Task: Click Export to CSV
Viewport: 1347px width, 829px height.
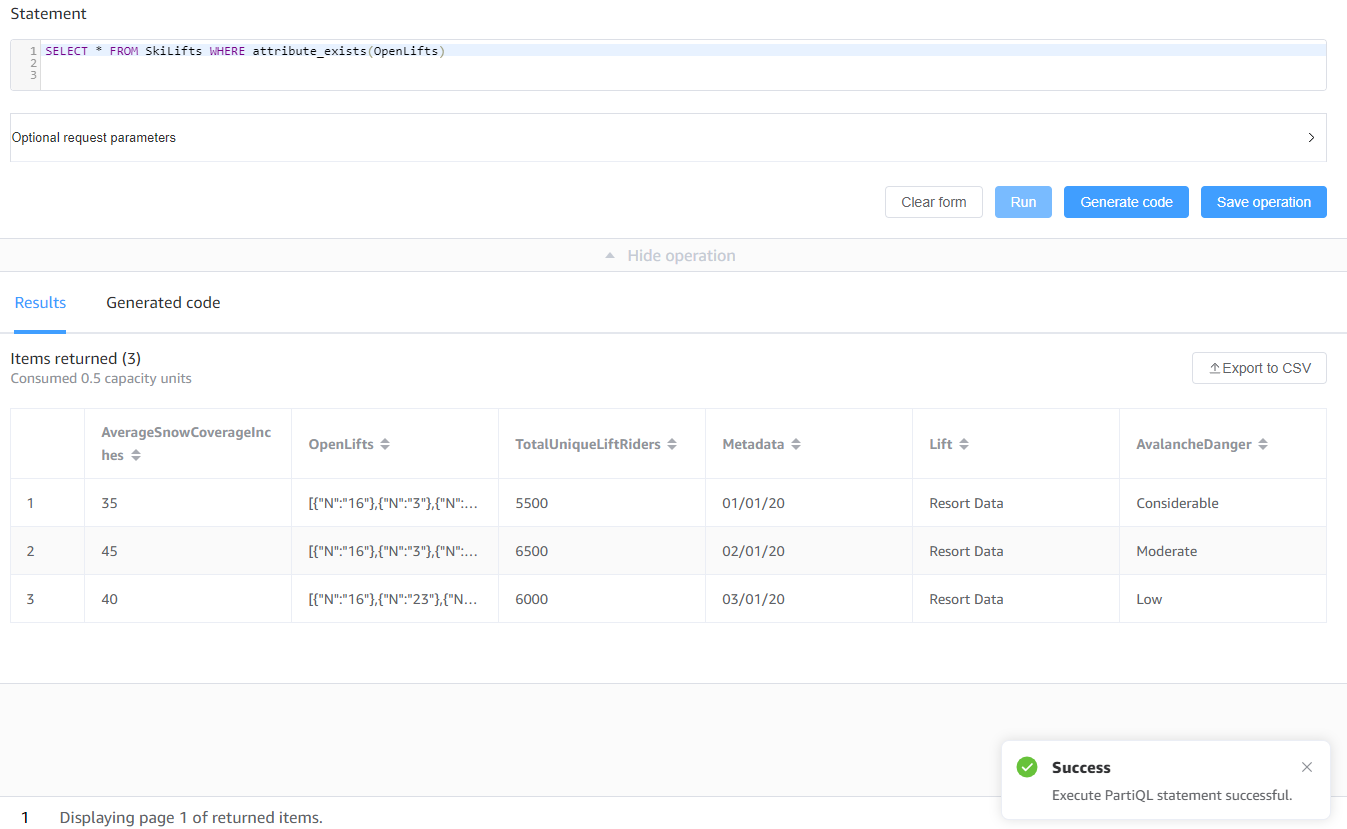Action: [x=1259, y=368]
